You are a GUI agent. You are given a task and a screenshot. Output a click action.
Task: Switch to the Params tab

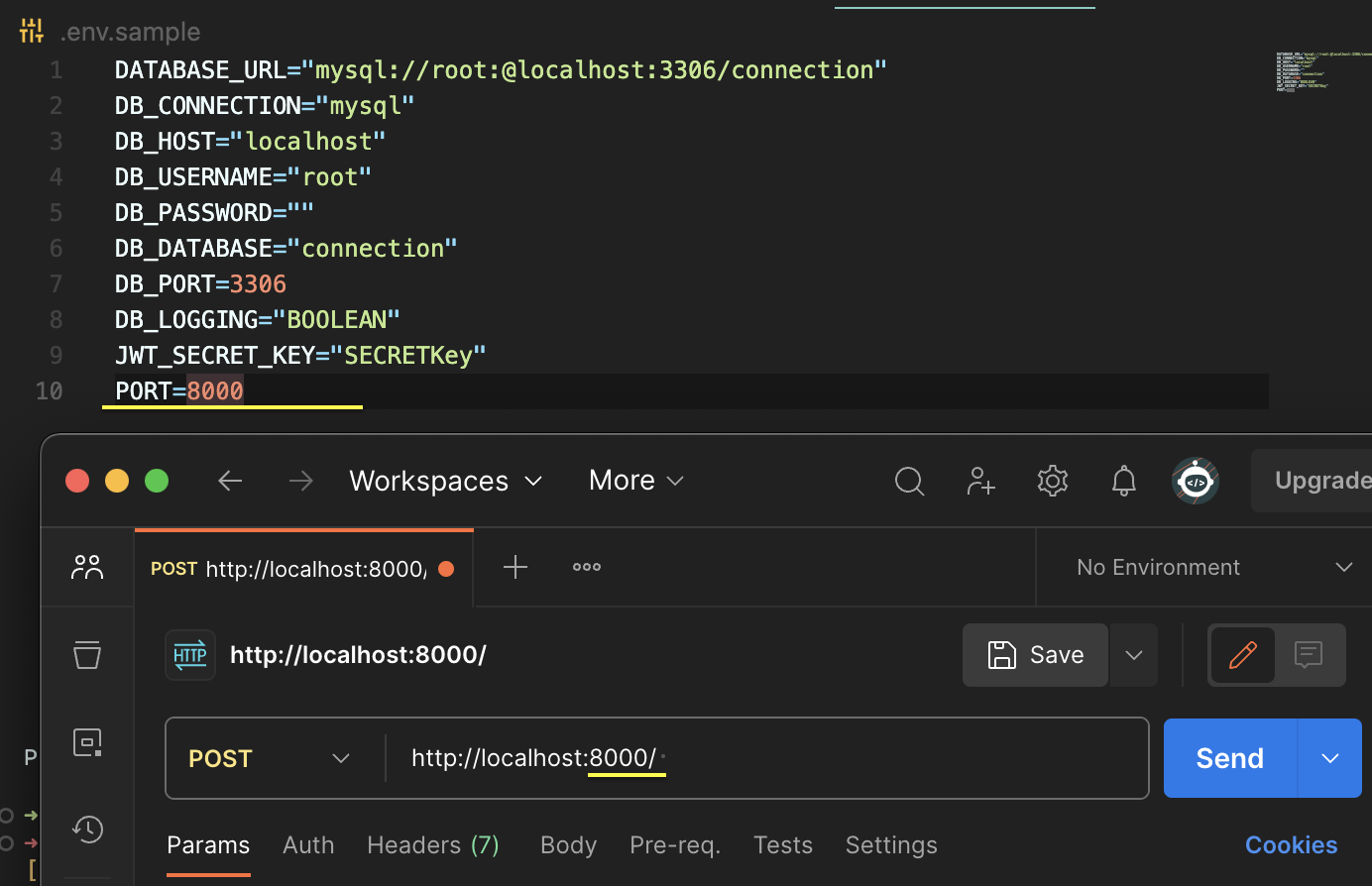pos(208,845)
